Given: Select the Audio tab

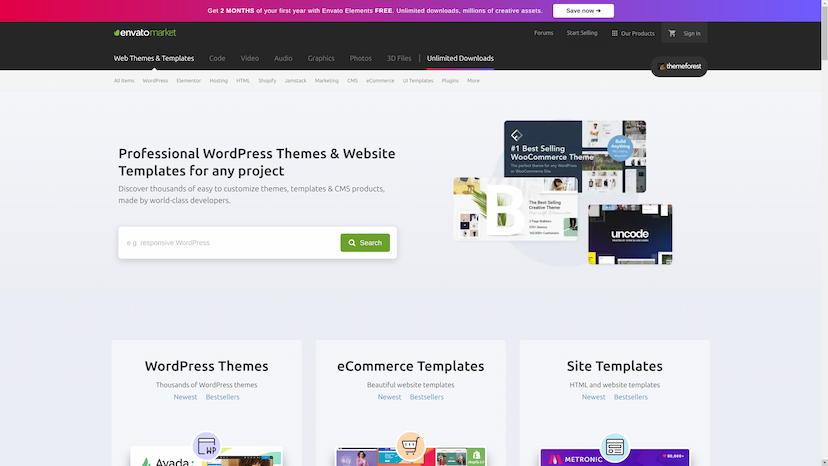Looking at the screenshot, I should point(283,58).
